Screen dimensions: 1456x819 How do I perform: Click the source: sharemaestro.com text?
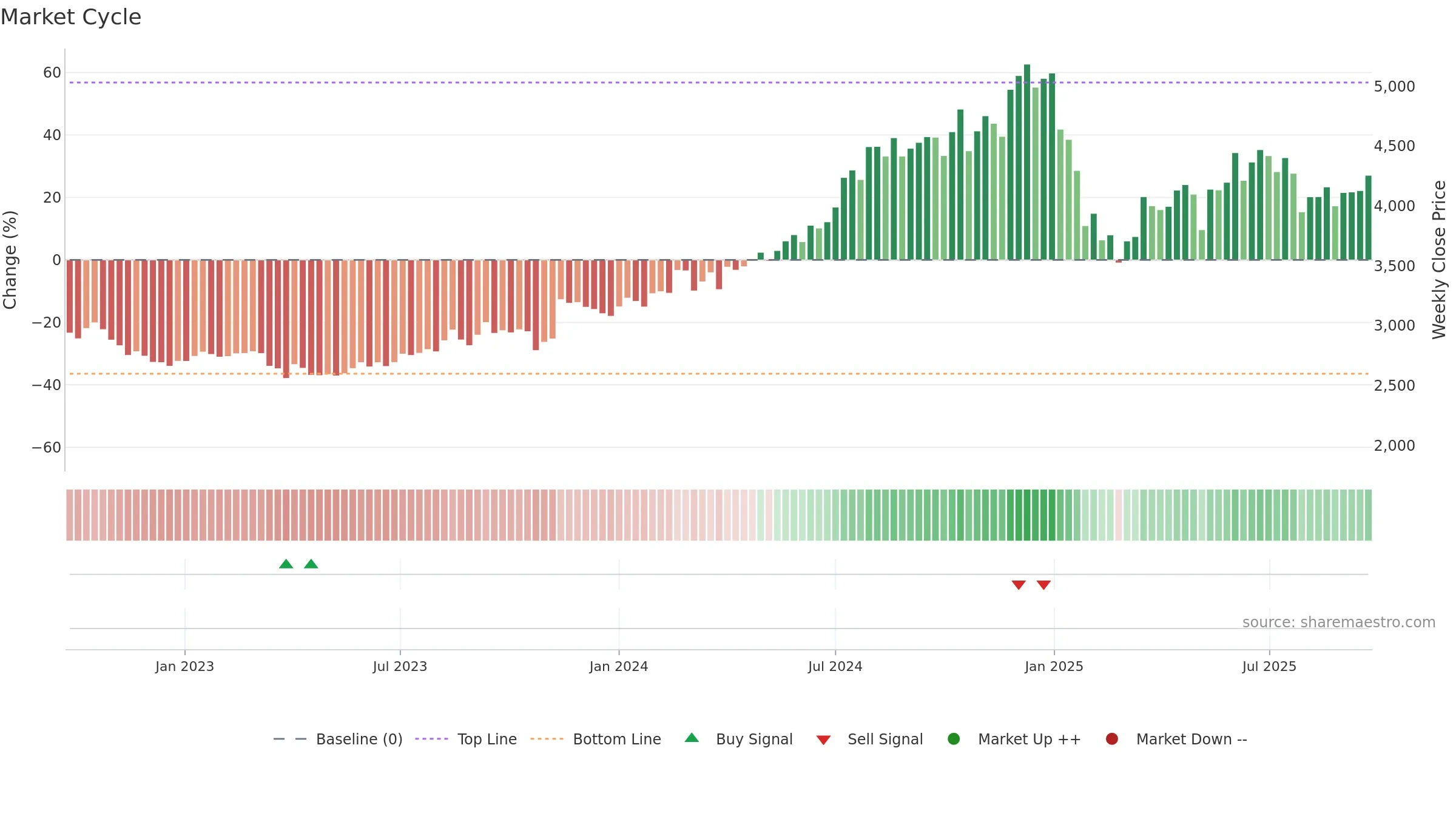[1339, 622]
